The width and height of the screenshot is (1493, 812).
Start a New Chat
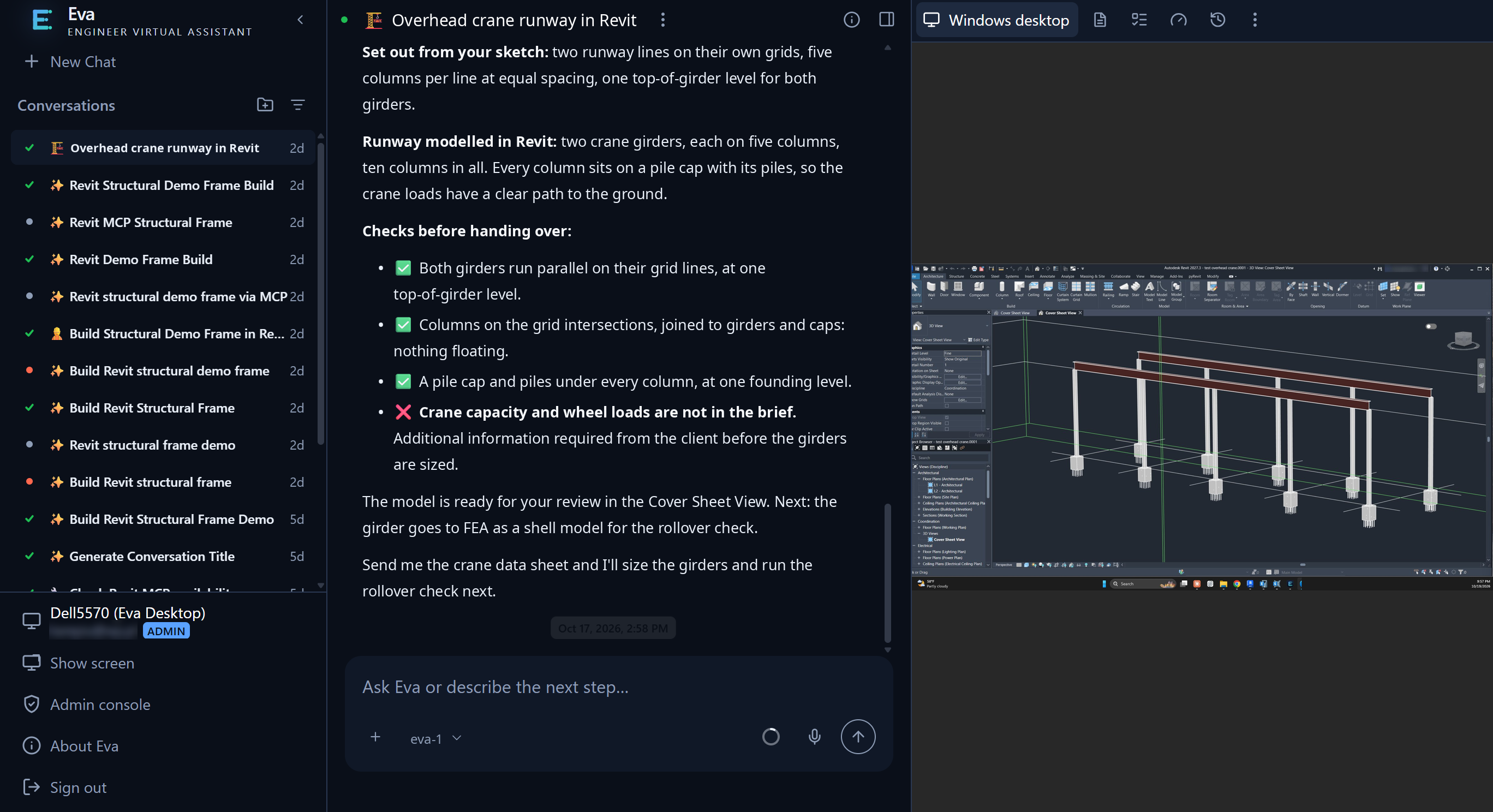71,62
